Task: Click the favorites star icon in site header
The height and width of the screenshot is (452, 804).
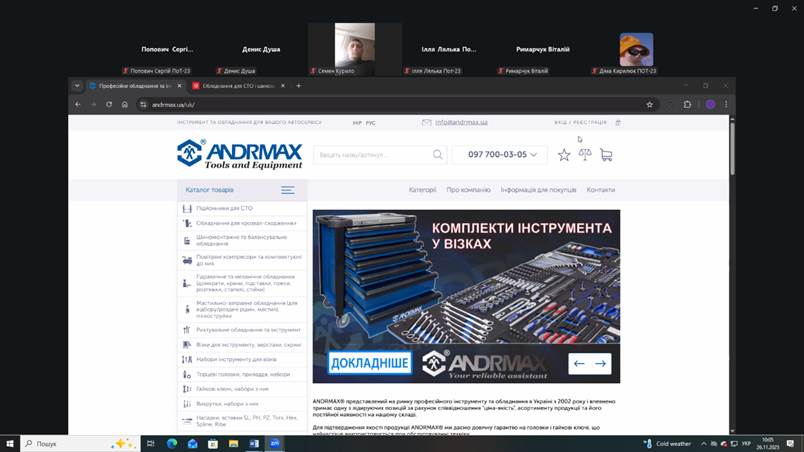Action: tap(564, 155)
